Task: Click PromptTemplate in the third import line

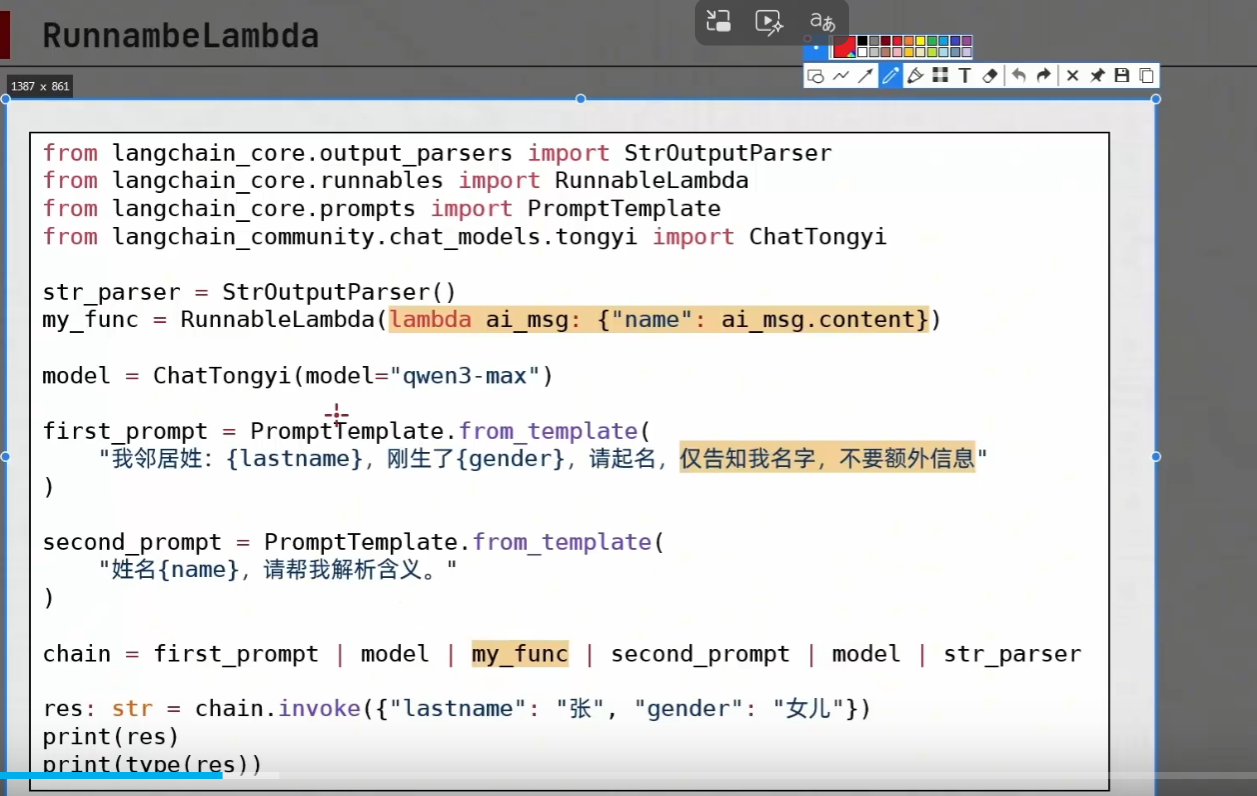Action: 624,209
